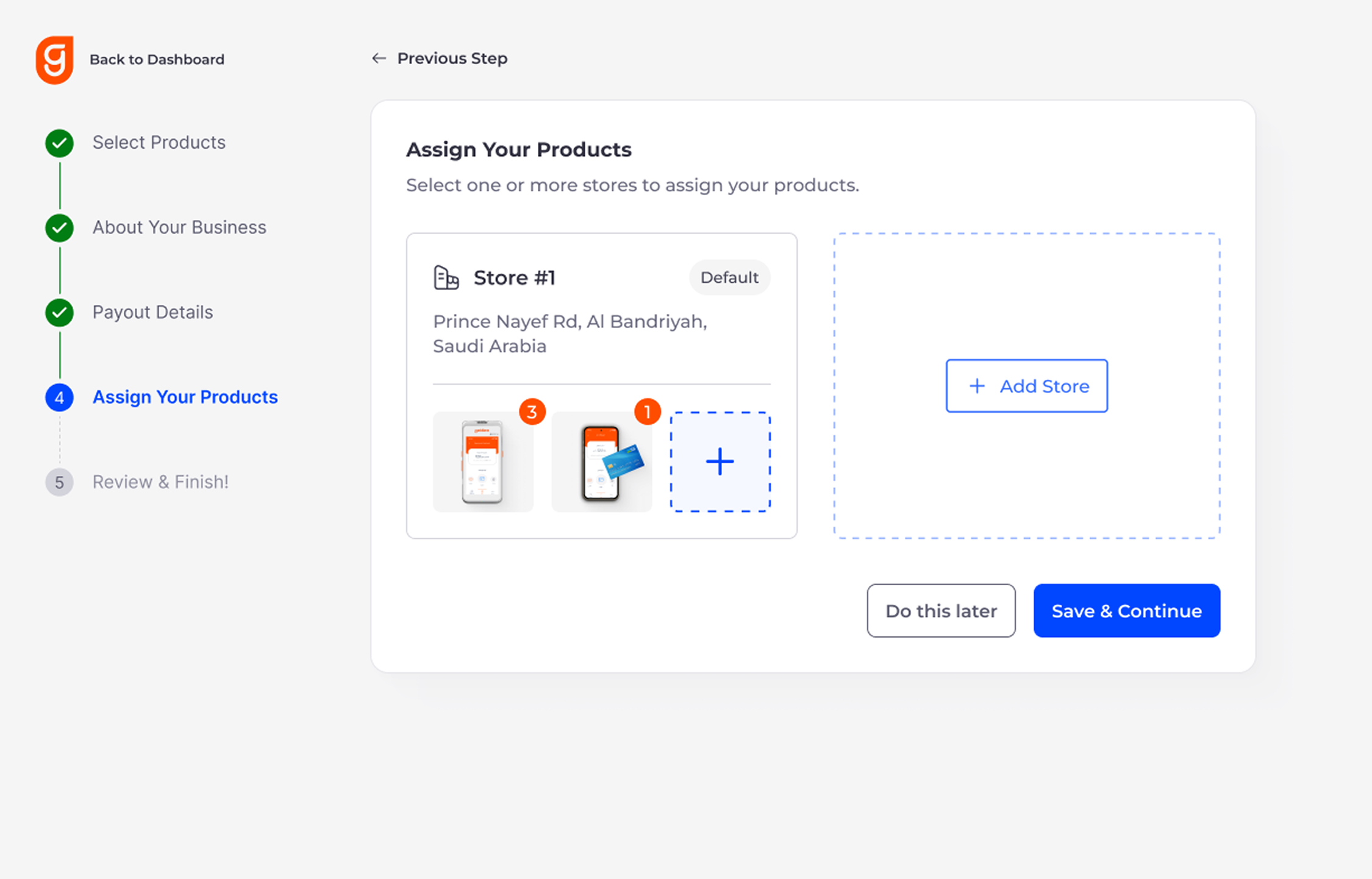
Task: Open the product thumbnail with credit card
Action: (601, 462)
